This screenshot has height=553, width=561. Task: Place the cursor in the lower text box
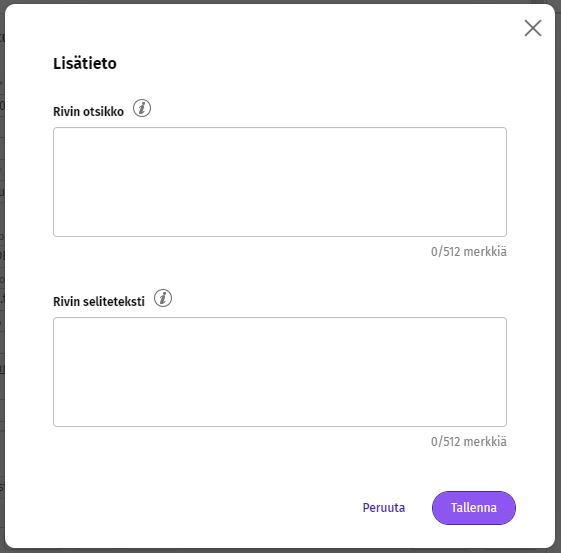[x=280, y=372]
